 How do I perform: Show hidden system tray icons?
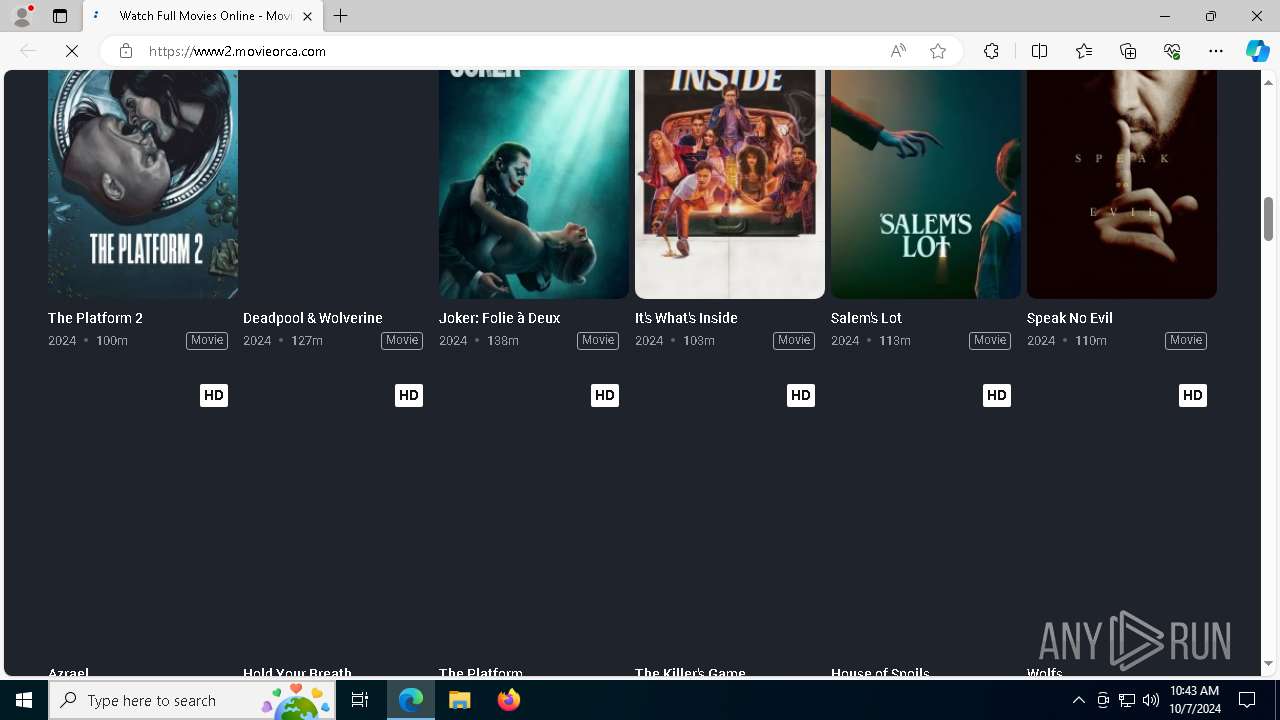1078,700
